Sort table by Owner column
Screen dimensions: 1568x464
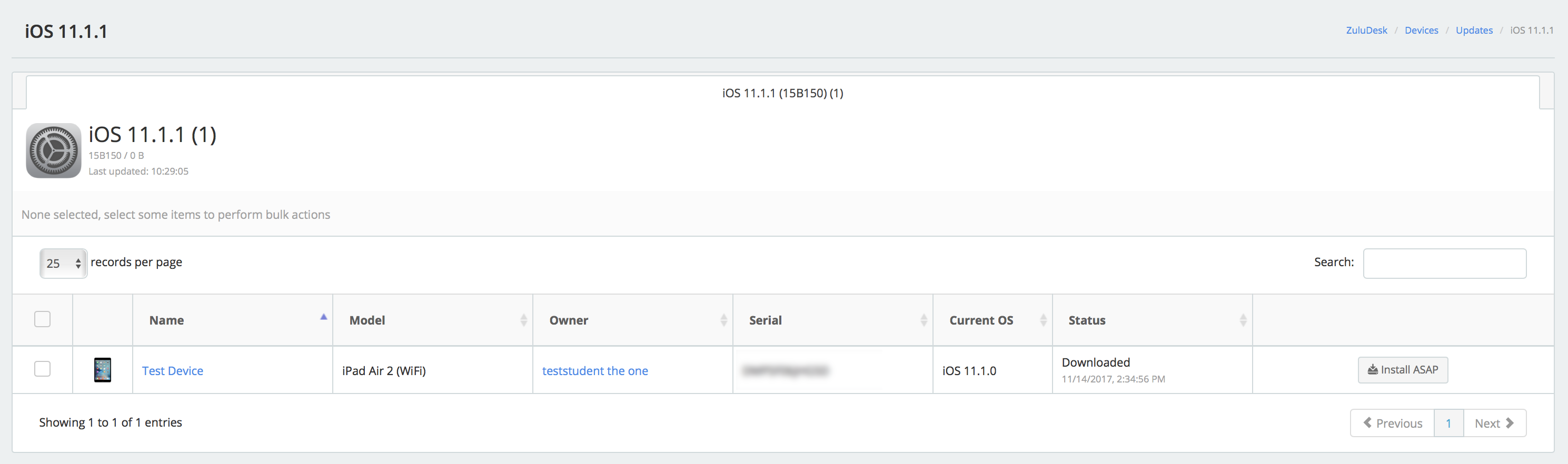(633, 320)
